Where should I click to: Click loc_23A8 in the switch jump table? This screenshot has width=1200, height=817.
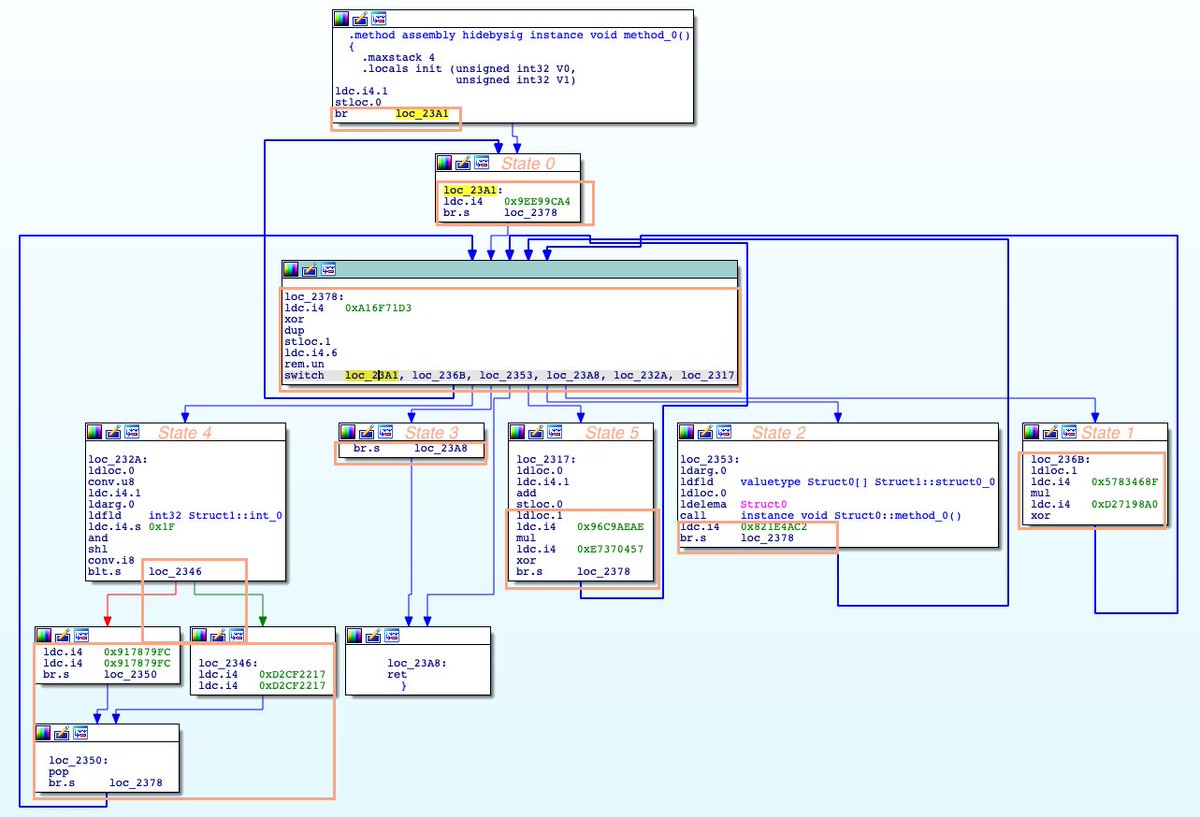572,375
